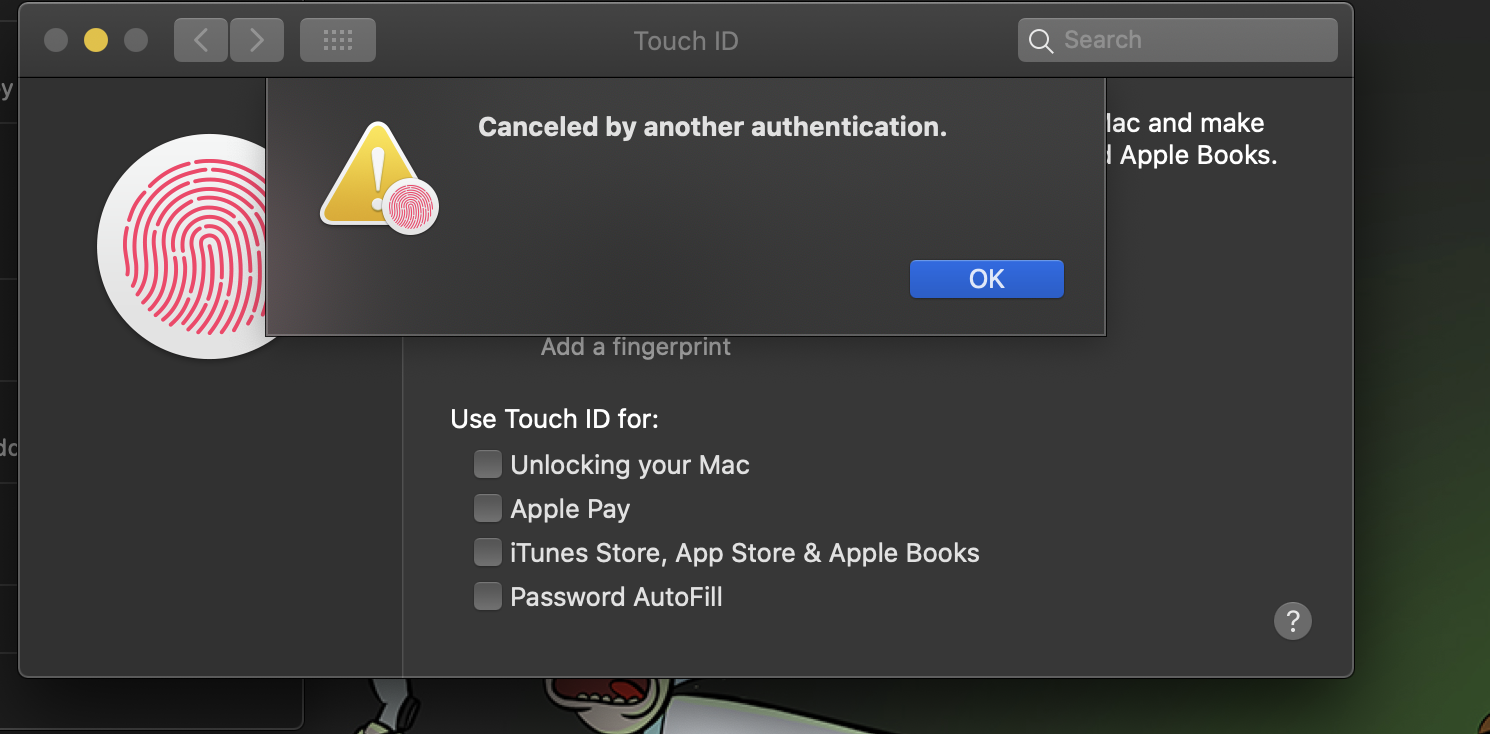1490x734 pixels.
Task: Click the rounded panel at the bottom-left corner
Action: pos(150,710)
